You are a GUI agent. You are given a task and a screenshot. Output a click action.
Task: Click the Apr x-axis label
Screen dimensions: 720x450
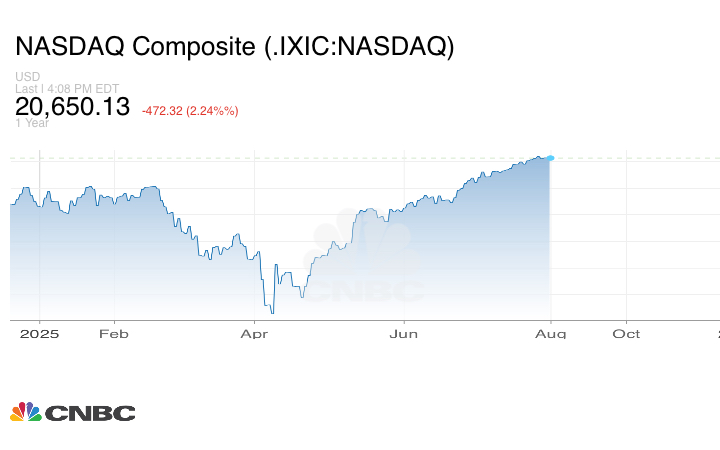pos(257,334)
